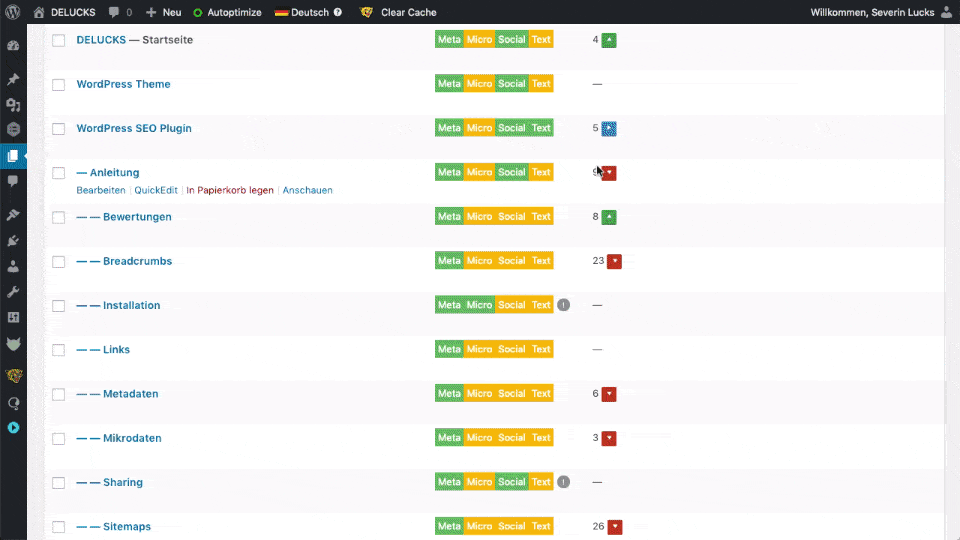Open the Pages sidebar icon
The height and width of the screenshot is (540, 960).
click(x=13, y=156)
